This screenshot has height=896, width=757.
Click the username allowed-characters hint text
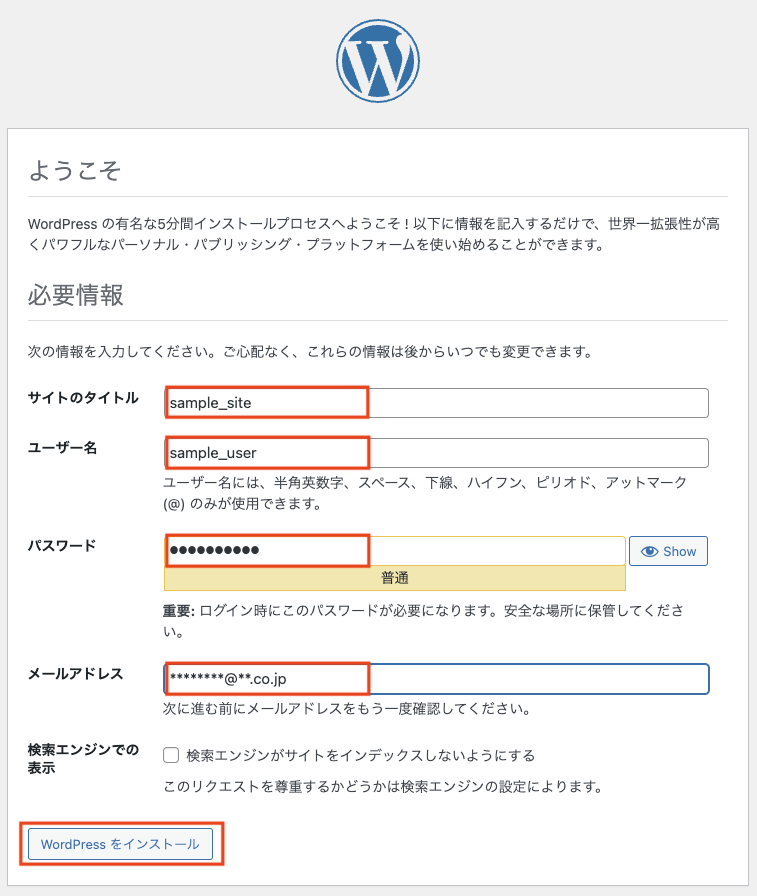(x=425, y=493)
